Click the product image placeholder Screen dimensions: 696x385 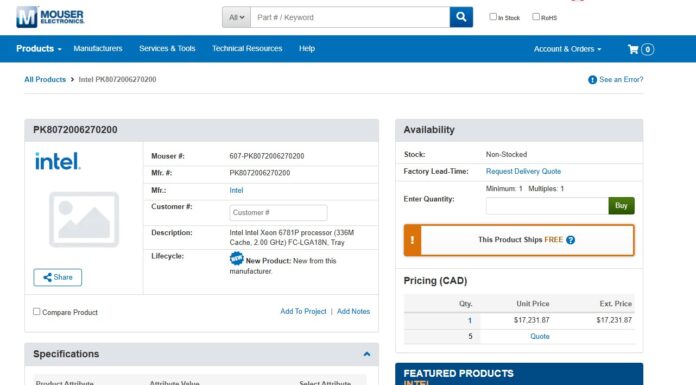(84, 219)
